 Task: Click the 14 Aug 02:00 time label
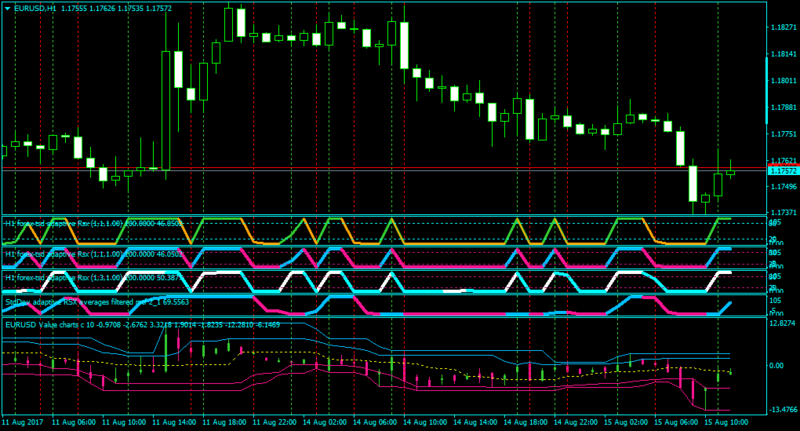[x=324, y=422]
